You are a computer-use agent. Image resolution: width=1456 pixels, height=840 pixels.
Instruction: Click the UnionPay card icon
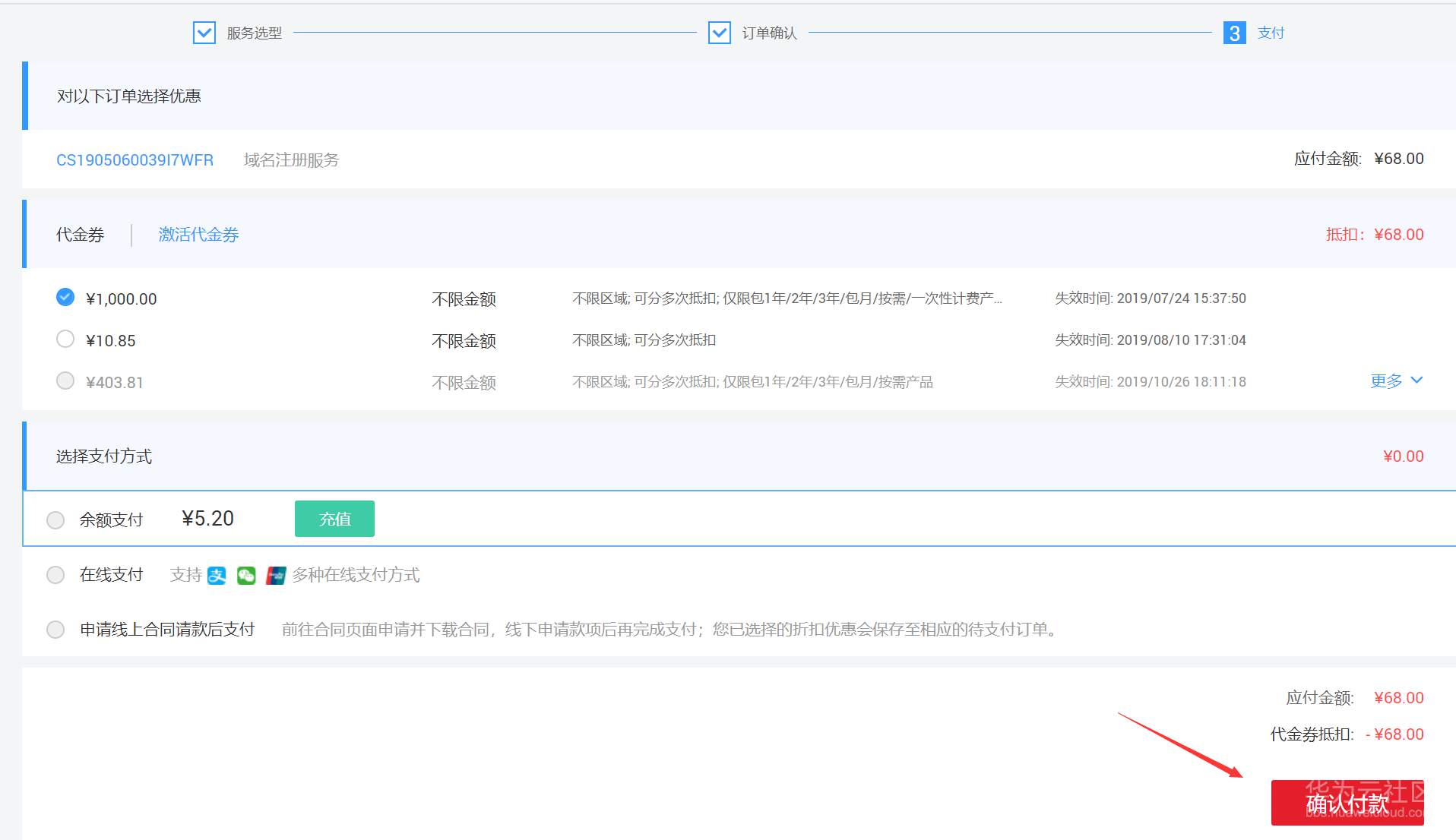pos(276,576)
